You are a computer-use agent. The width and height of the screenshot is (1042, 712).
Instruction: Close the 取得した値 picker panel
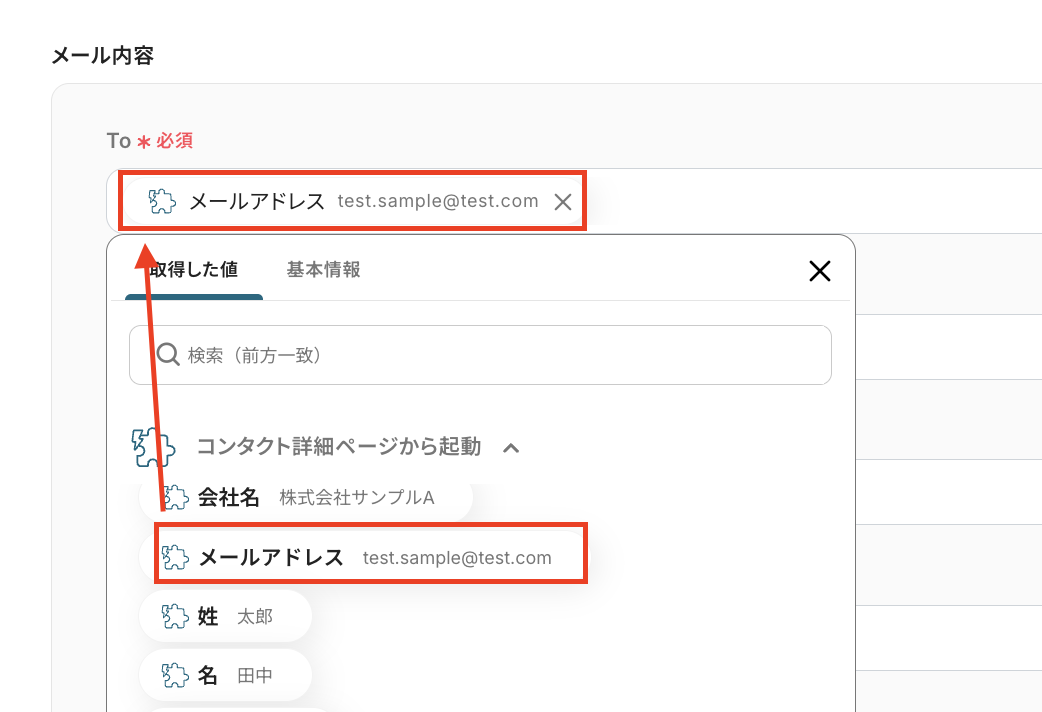click(x=819, y=271)
